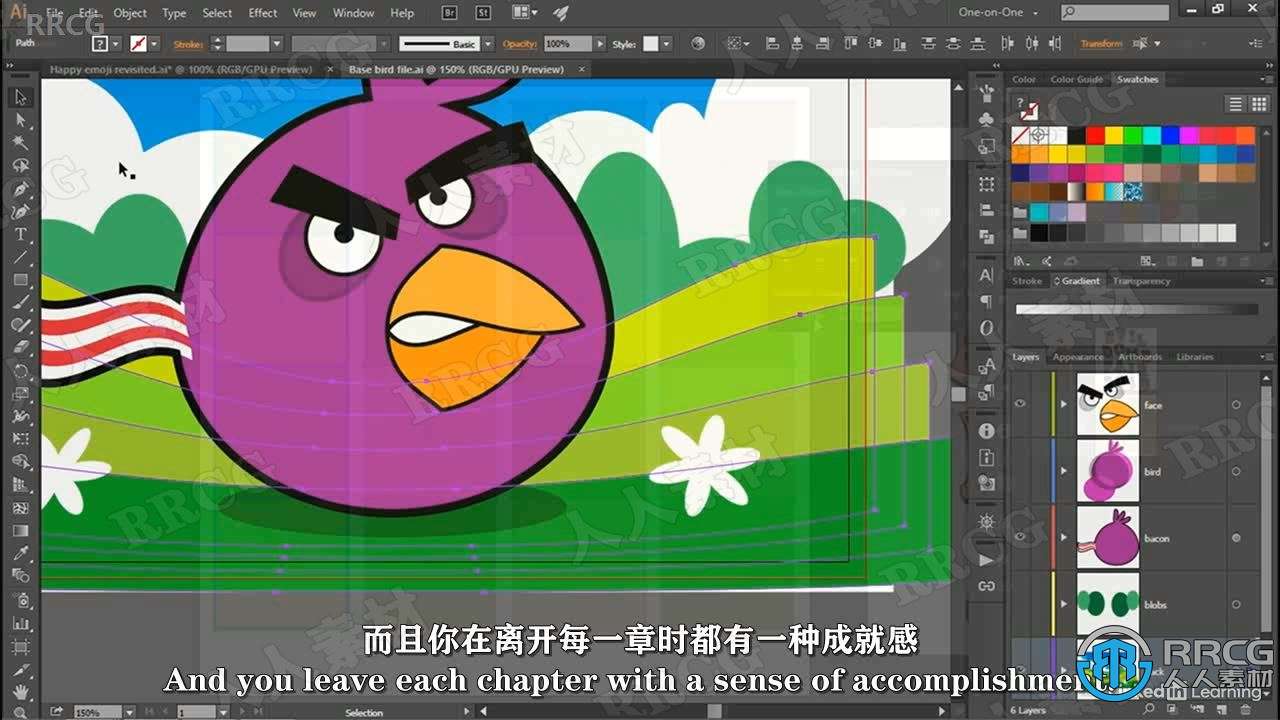Open the One-on-One workspace dropdown

point(1001,13)
